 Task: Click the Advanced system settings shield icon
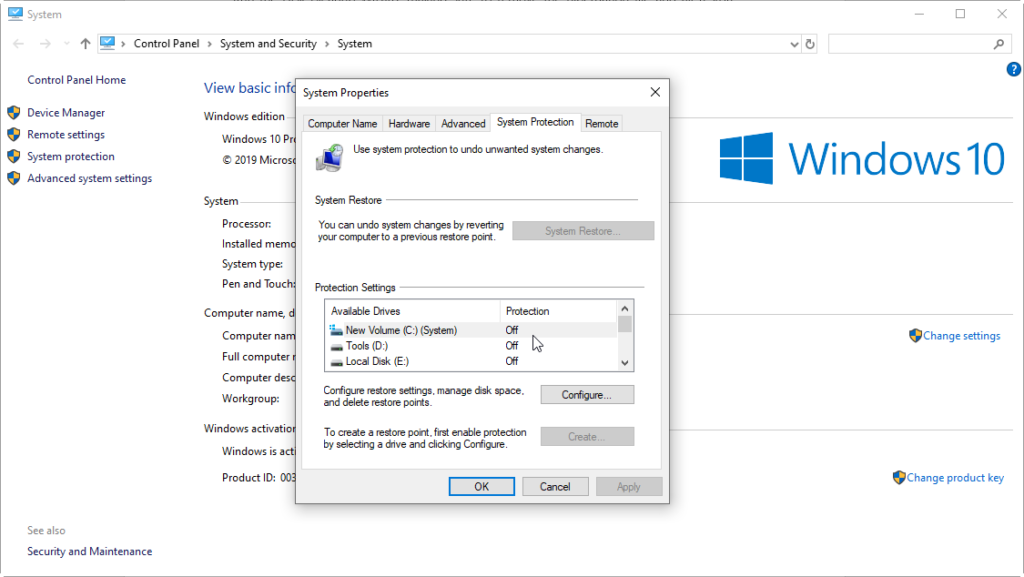[14, 179]
